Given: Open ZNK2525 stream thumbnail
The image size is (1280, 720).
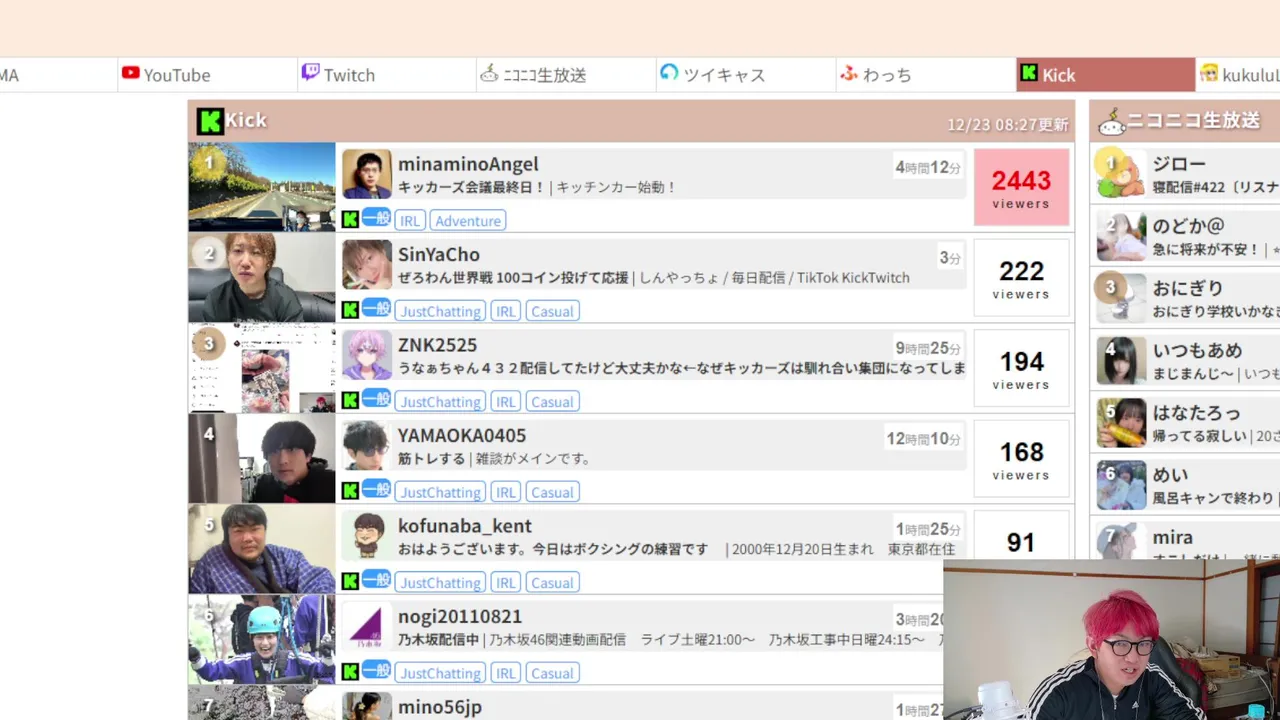Looking at the screenshot, I should (262, 368).
